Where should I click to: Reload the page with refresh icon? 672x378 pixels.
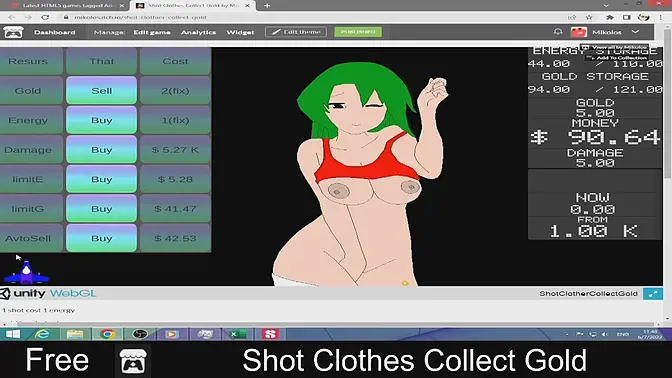click(x=45, y=18)
